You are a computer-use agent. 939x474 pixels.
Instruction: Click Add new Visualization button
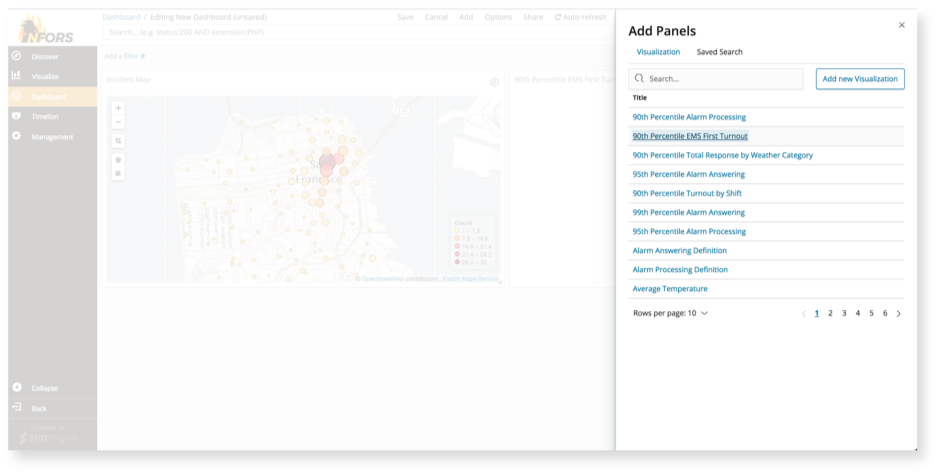[x=859, y=79]
